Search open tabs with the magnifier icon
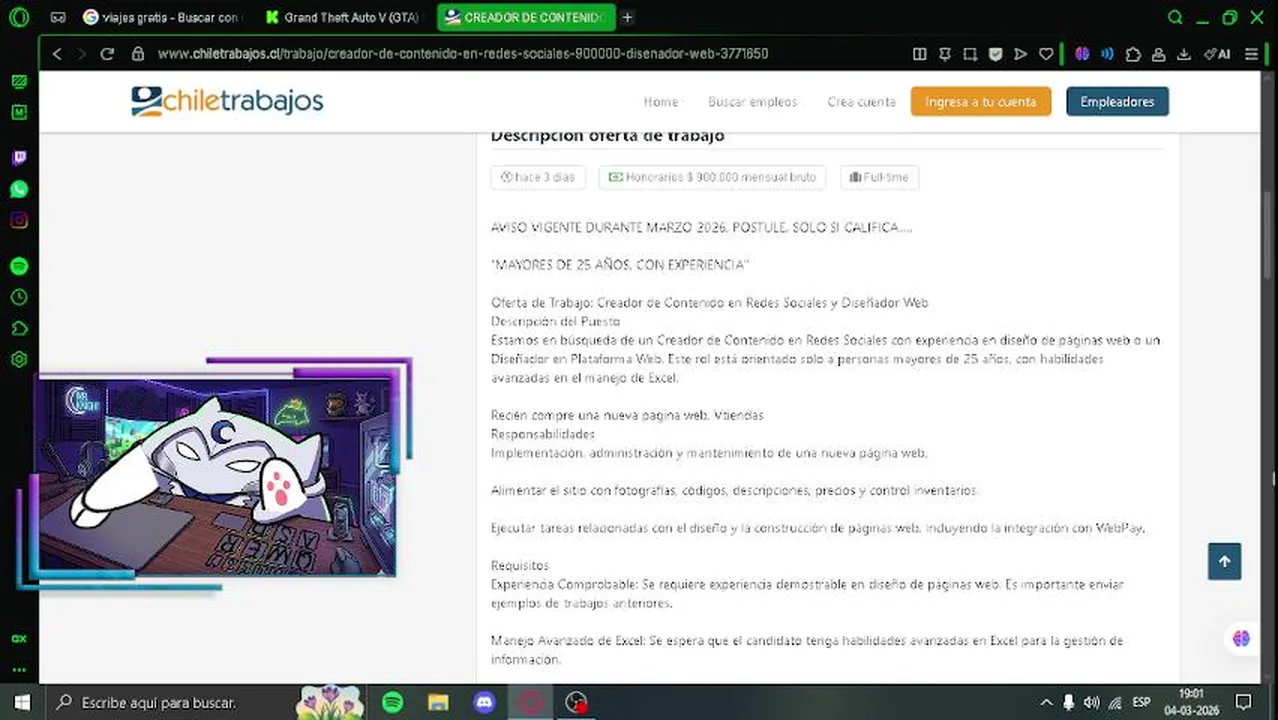 tap(1176, 17)
